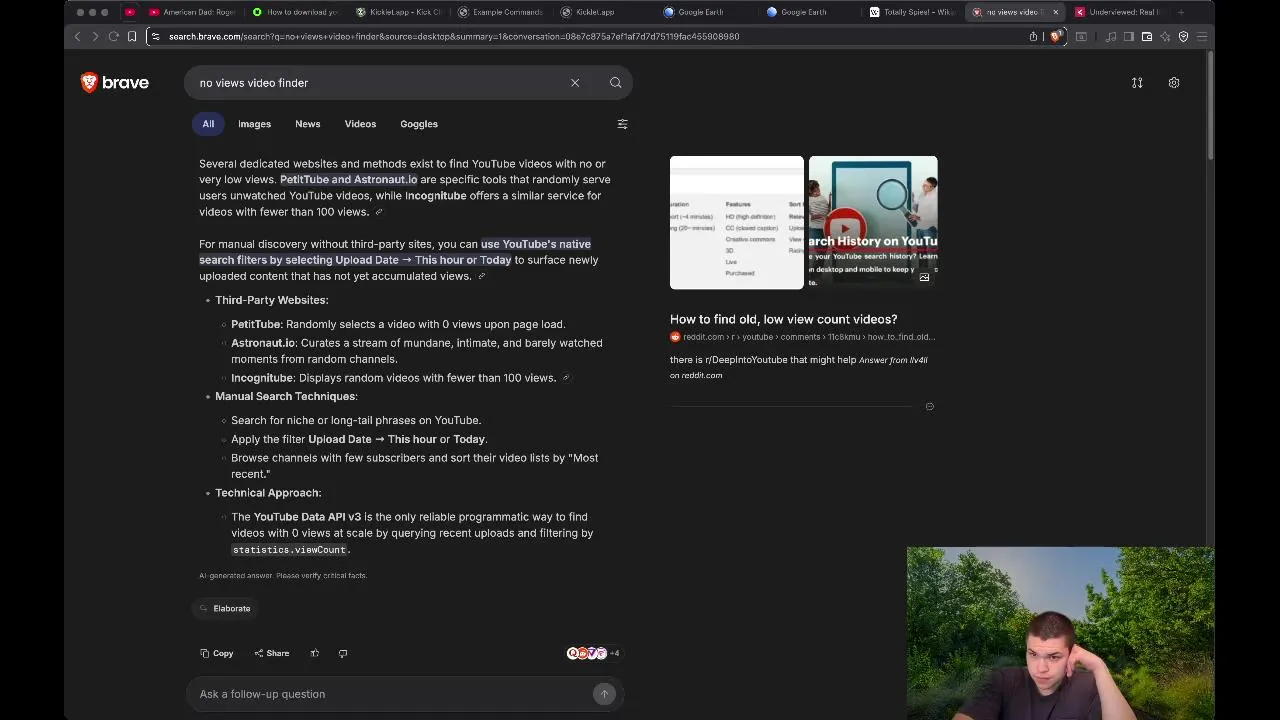Switch to the 'Underviewed: Real' browser tab
The image size is (1280, 720).
tap(1118, 12)
